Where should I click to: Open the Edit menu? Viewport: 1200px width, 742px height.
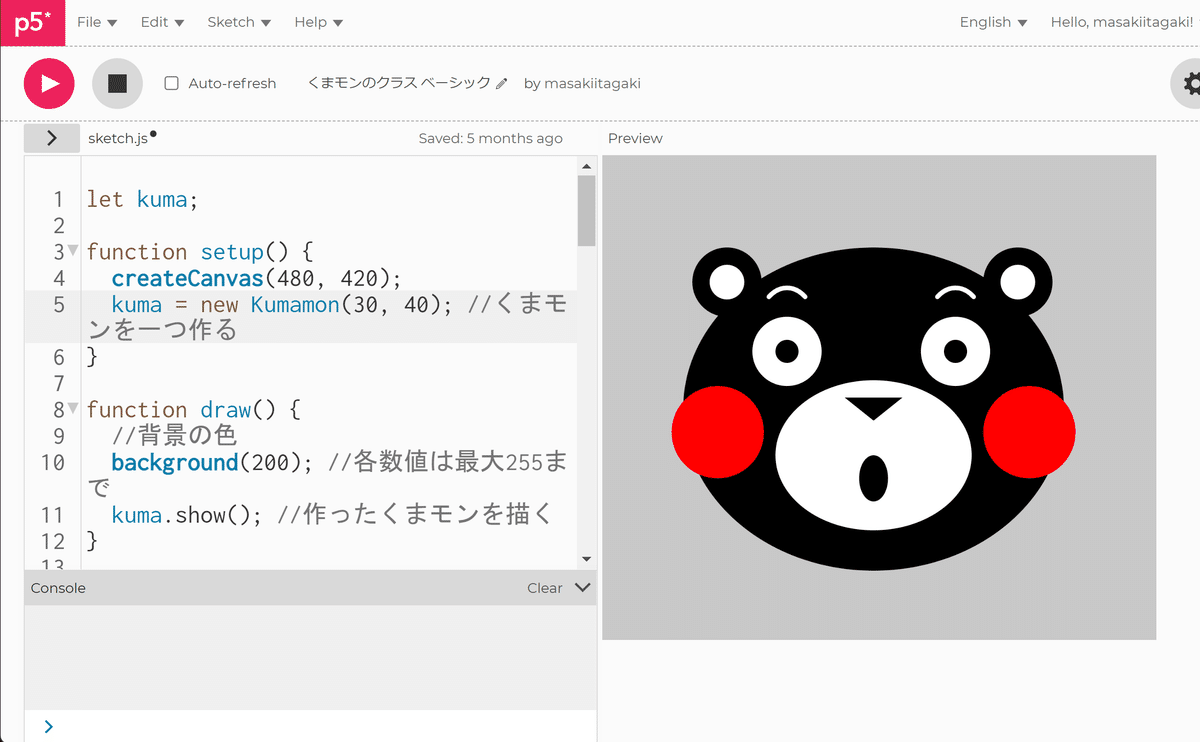(162, 22)
